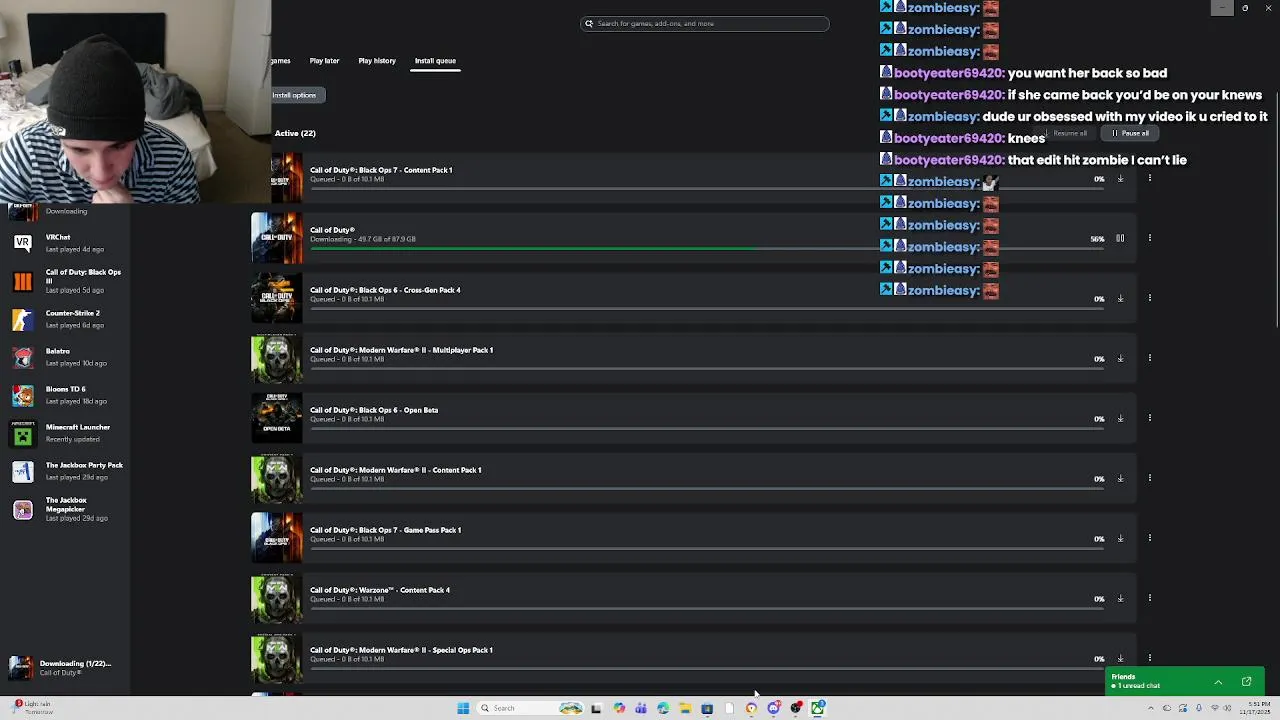Start download for Black Ops 7 Content Pack 1
The width and height of the screenshot is (1280, 720).
[1120, 178]
